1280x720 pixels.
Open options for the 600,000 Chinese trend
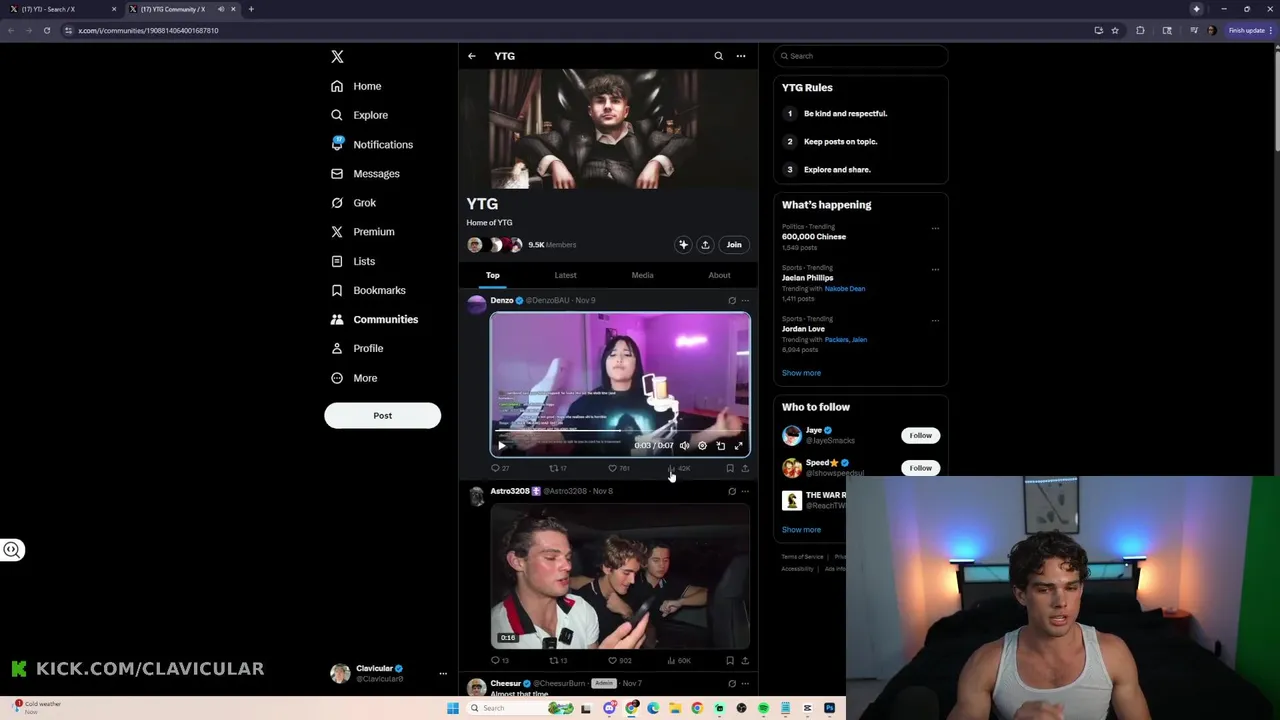pyautogui.click(x=935, y=228)
